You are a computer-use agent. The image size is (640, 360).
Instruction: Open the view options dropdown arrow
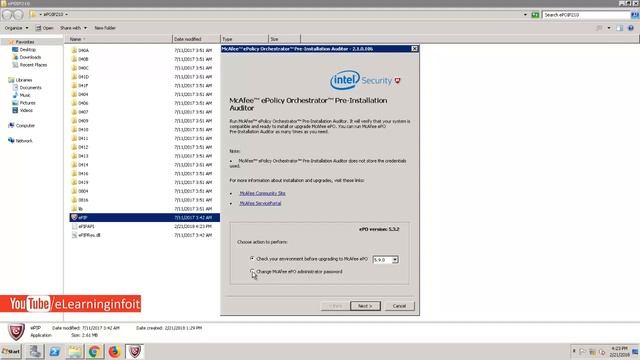[609, 28]
